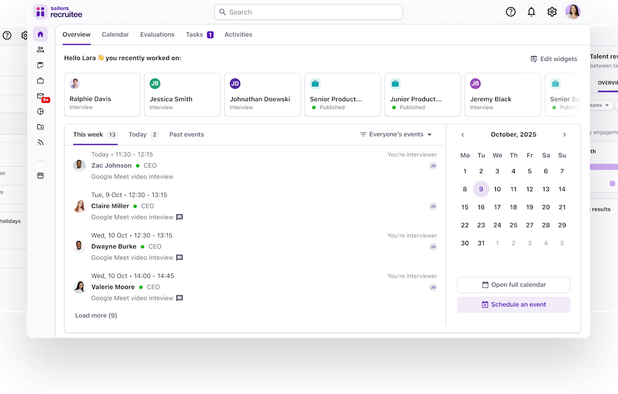Image resolution: width=618 pixels, height=394 pixels.
Task: Open the settings gear icon in header
Action: coord(552,12)
